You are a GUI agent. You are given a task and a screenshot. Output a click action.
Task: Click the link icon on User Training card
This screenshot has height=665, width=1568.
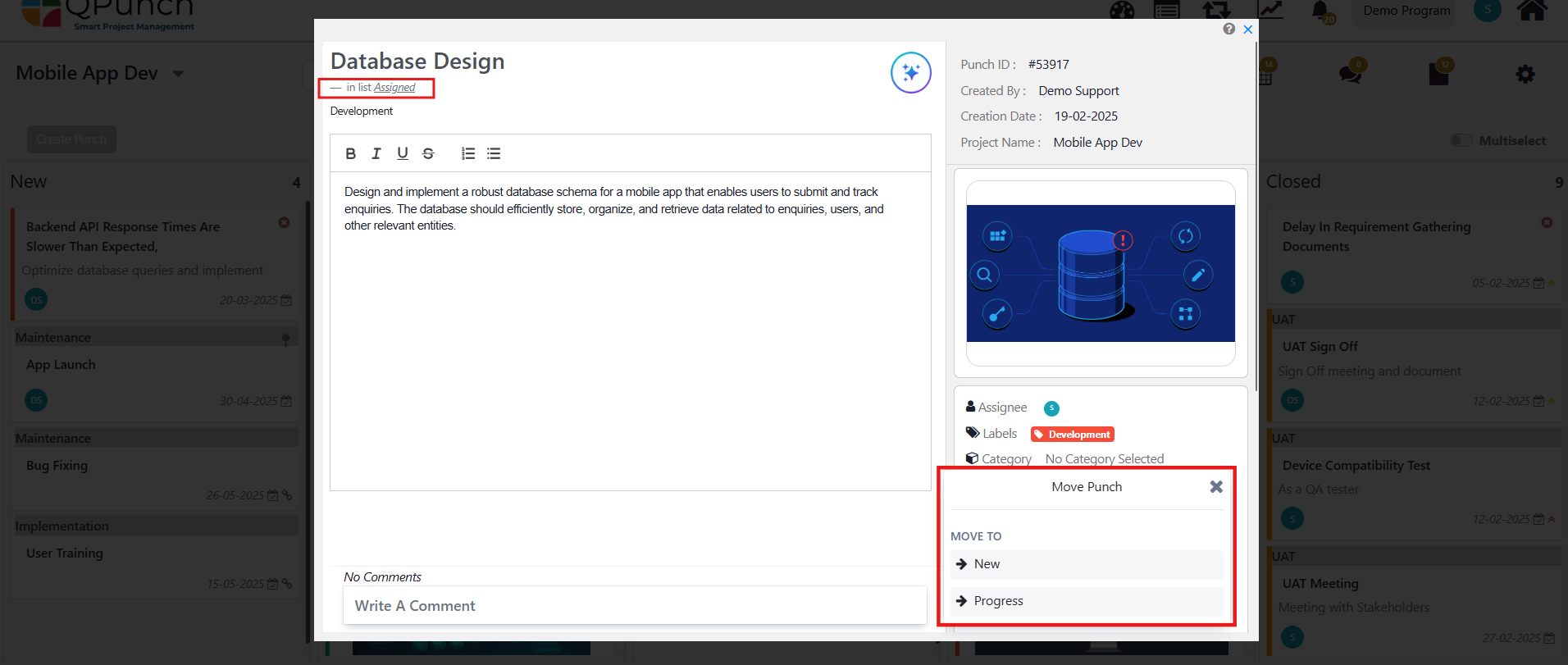[287, 584]
